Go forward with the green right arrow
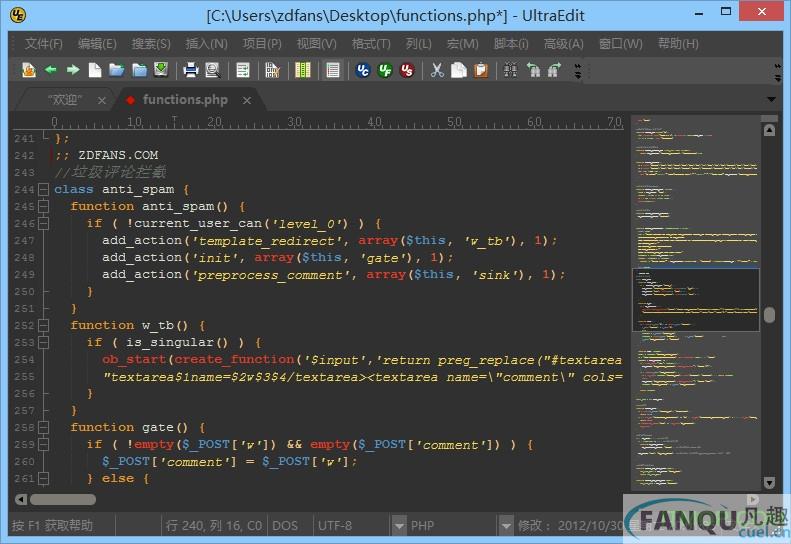791x544 pixels. coord(73,70)
